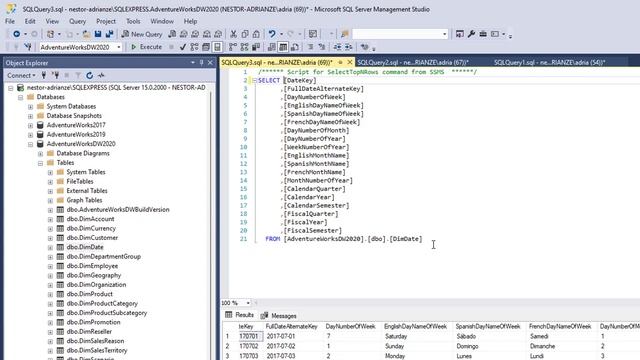Open the 100 % zoom dropdown
640x360 pixels.
[248, 303]
